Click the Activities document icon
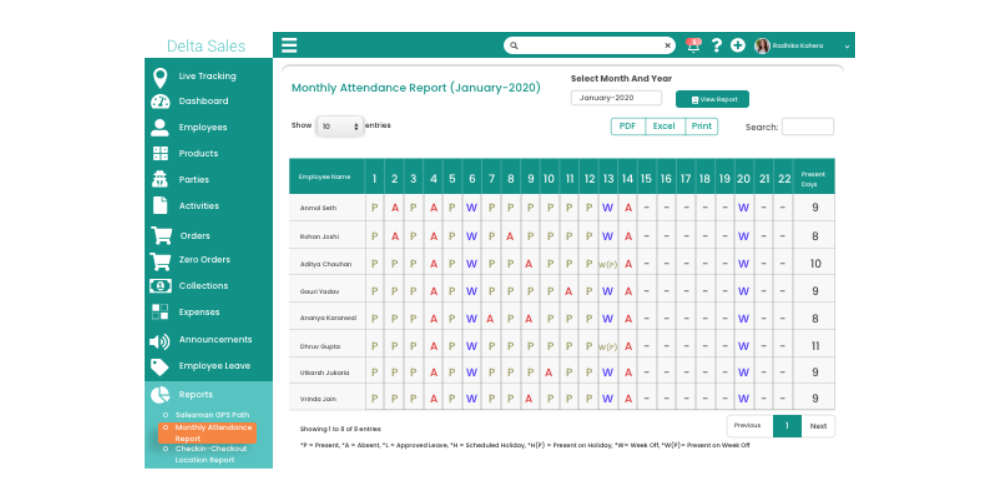Viewport: 1000px width, 500px height. click(160, 205)
